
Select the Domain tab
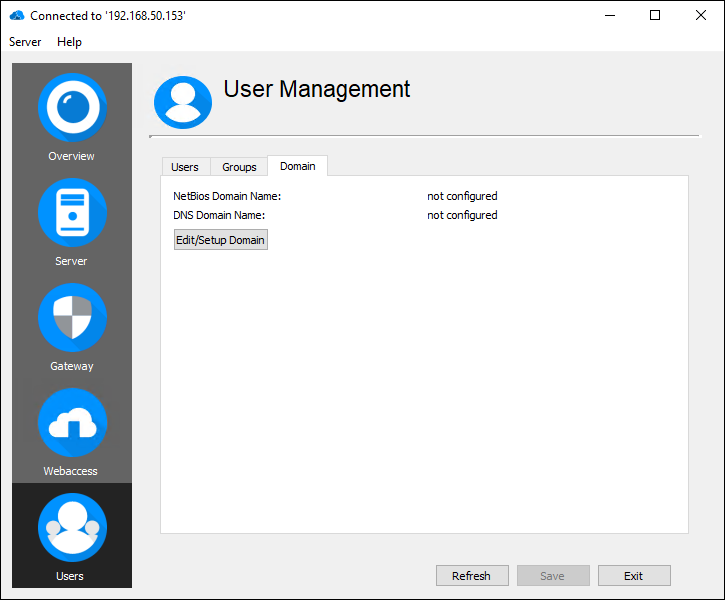tap(297, 166)
